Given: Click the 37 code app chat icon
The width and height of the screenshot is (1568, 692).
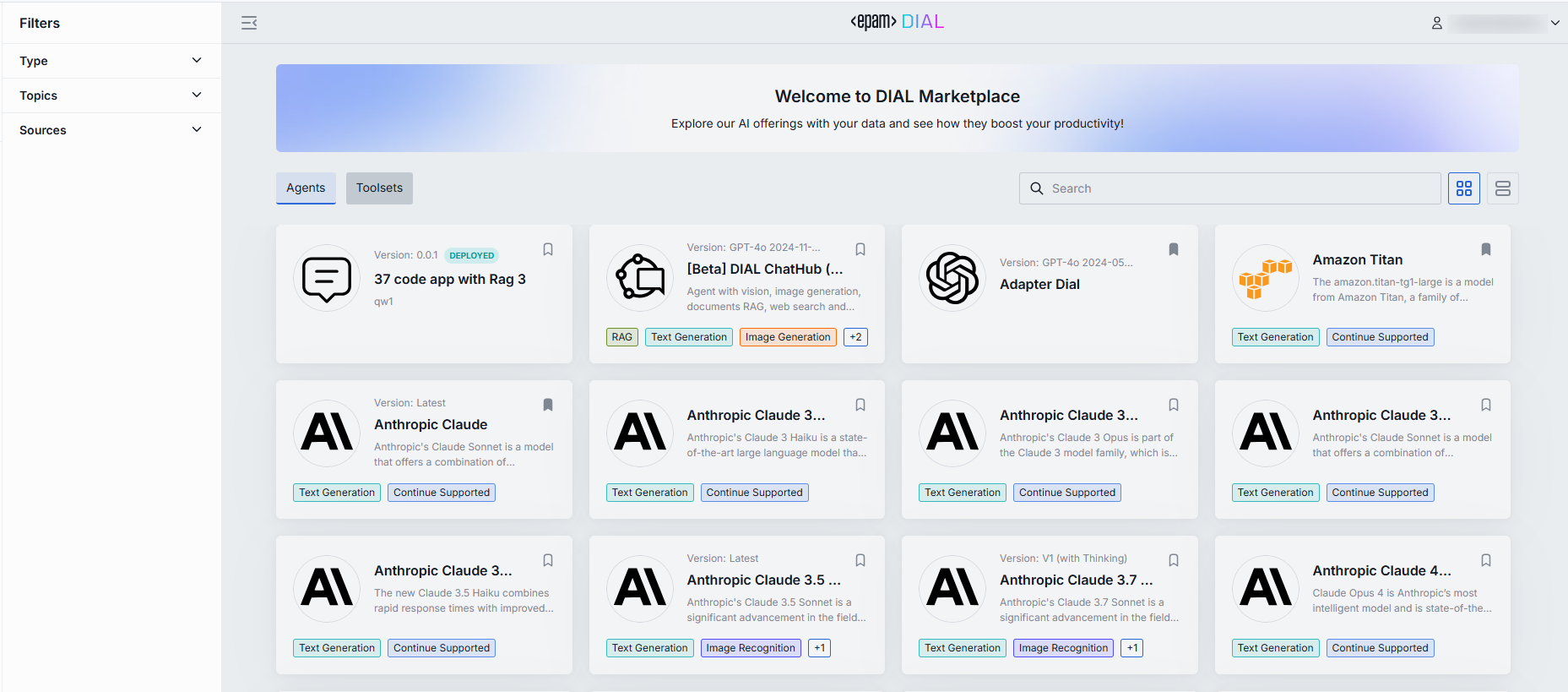Looking at the screenshot, I should pos(327,278).
